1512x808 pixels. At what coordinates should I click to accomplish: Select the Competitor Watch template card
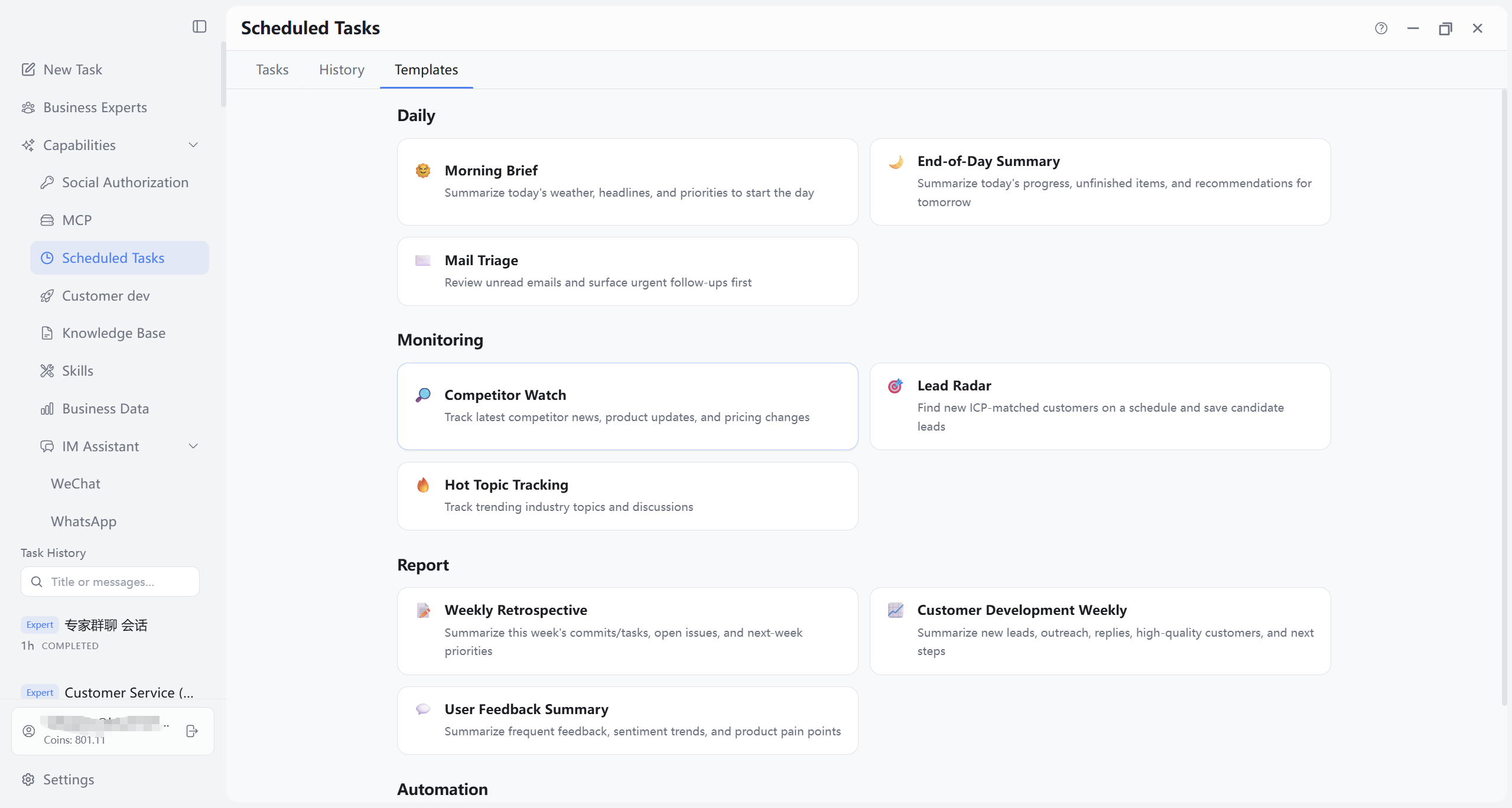pos(627,406)
